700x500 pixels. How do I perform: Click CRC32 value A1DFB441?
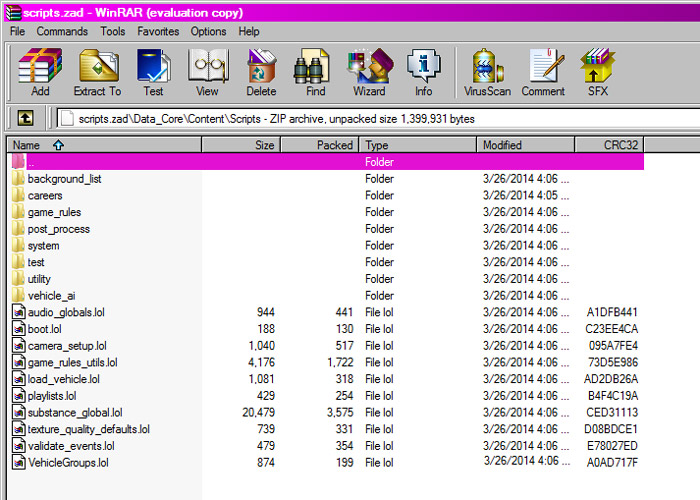(x=612, y=312)
